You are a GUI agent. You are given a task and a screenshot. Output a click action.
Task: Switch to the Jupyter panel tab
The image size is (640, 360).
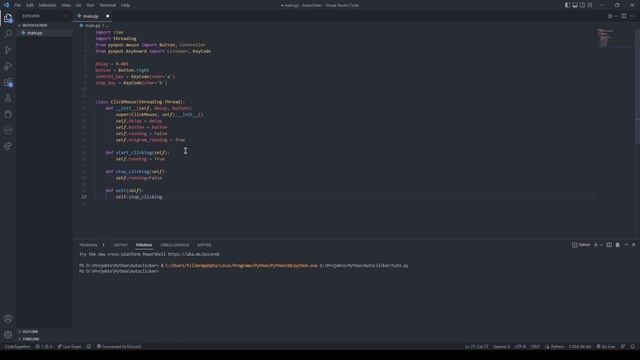[x=204, y=245]
